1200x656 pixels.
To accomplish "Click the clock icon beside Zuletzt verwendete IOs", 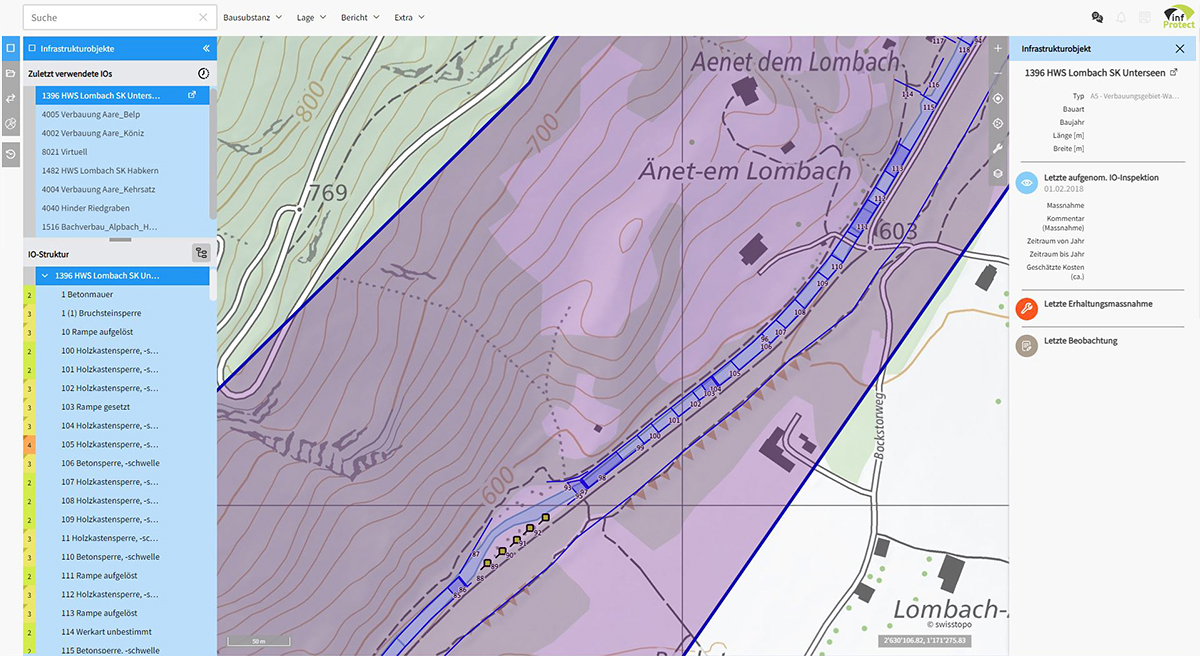I will [x=203, y=74].
